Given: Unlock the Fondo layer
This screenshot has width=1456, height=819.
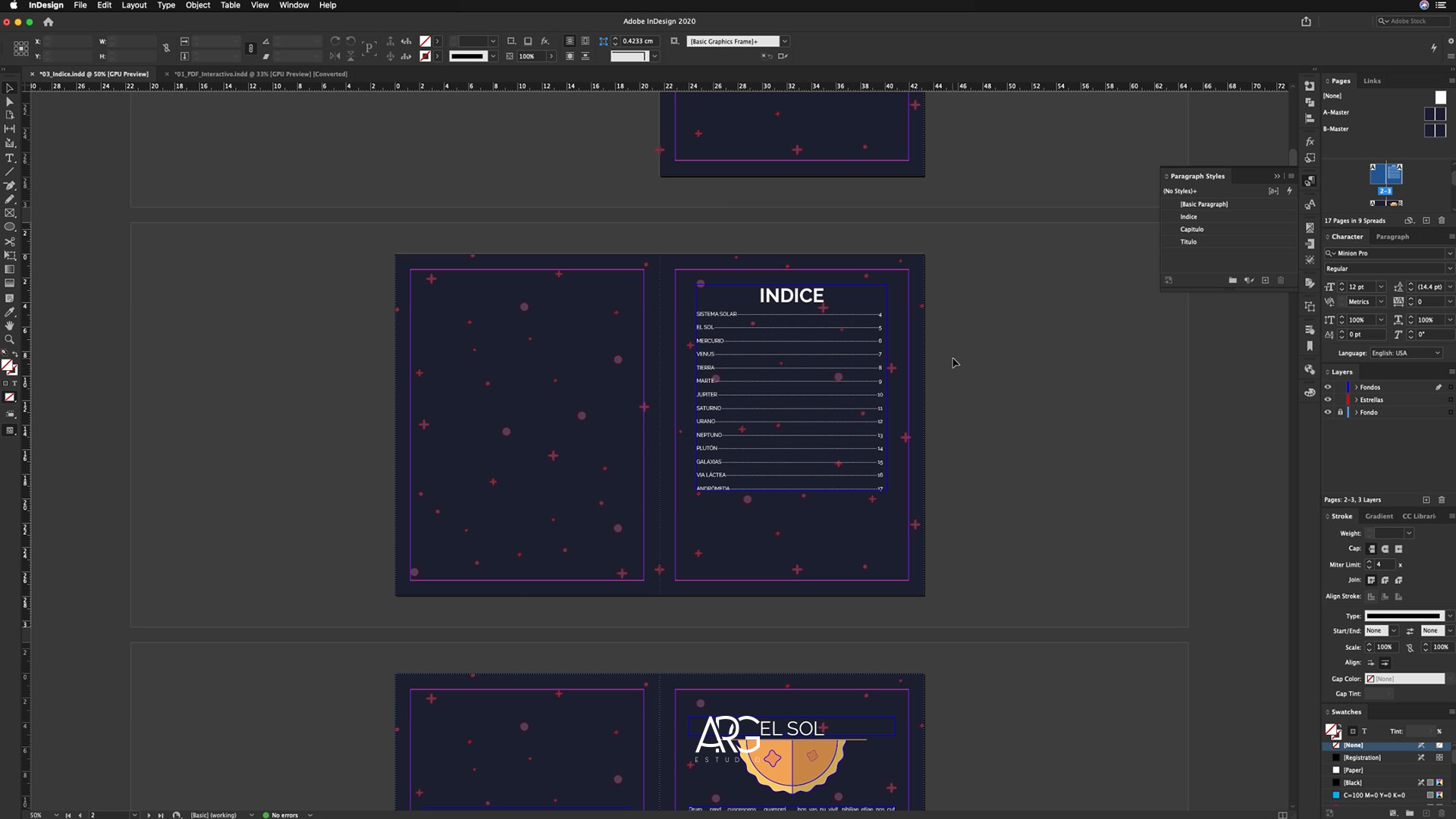Looking at the screenshot, I should tap(1340, 413).
